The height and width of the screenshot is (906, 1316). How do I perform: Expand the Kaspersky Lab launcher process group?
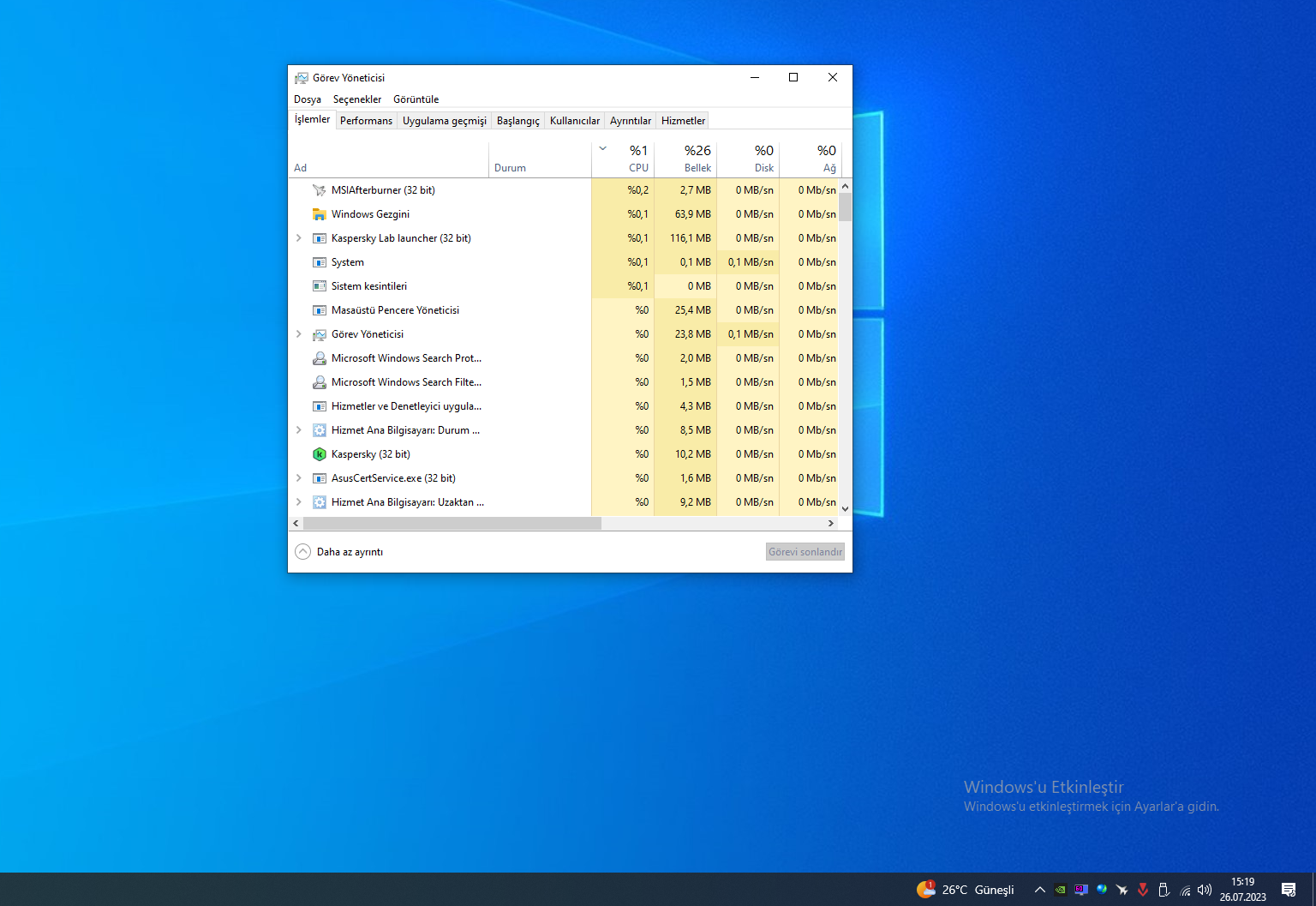[x=299, y=238]
